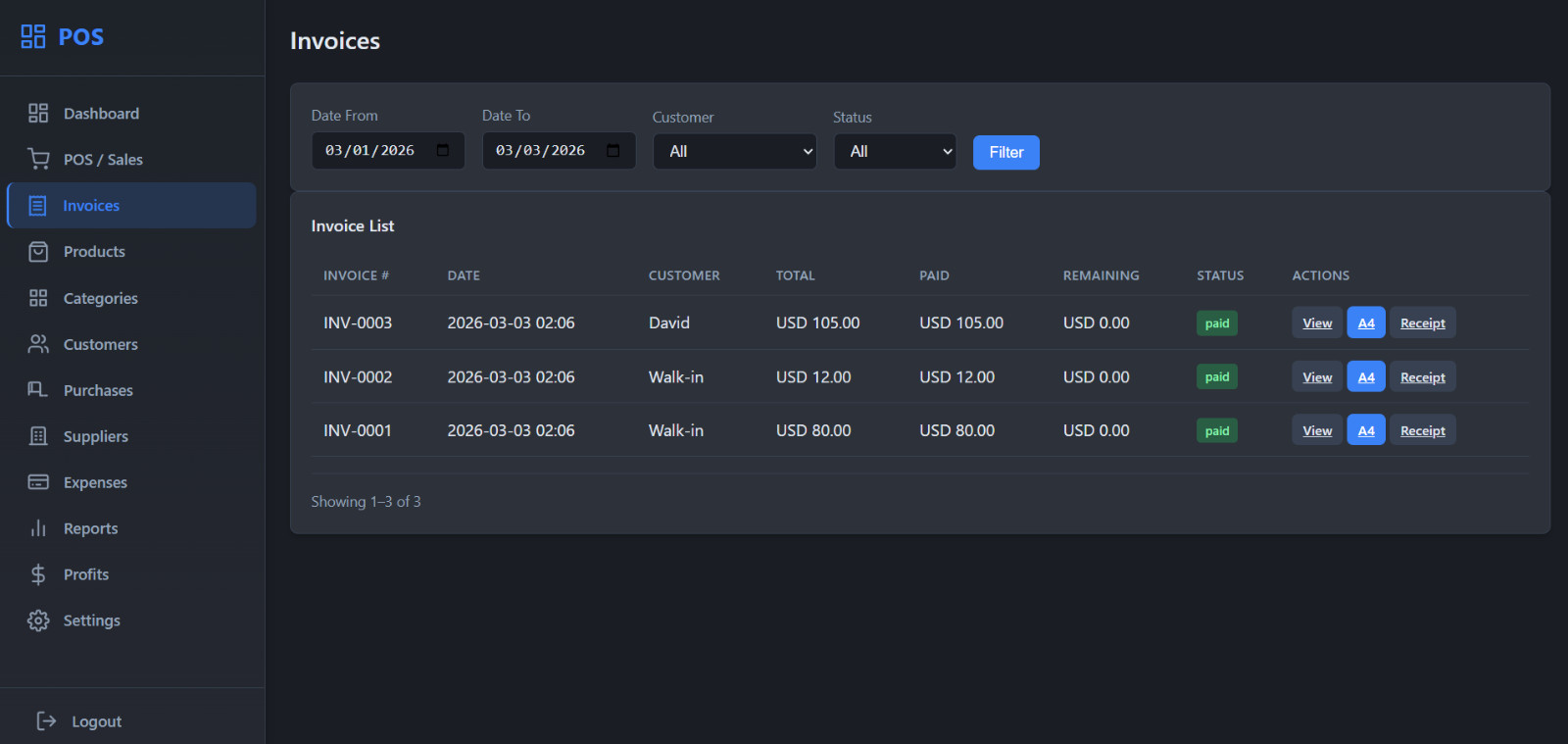Open Receipt for invoice INV-0003
Viewport: 1568px width, 744px height.
click(x=1423, y=322)
